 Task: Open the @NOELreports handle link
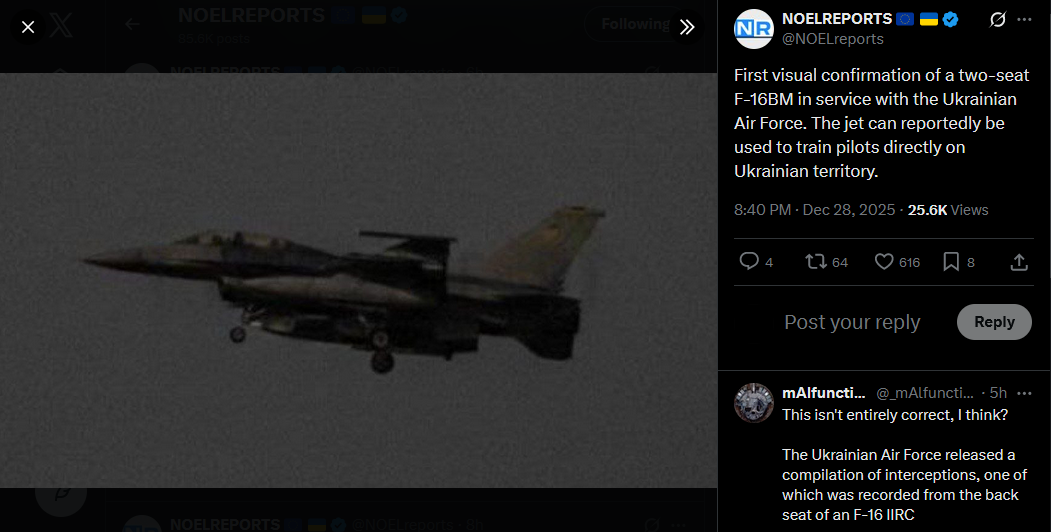[832, 39]
